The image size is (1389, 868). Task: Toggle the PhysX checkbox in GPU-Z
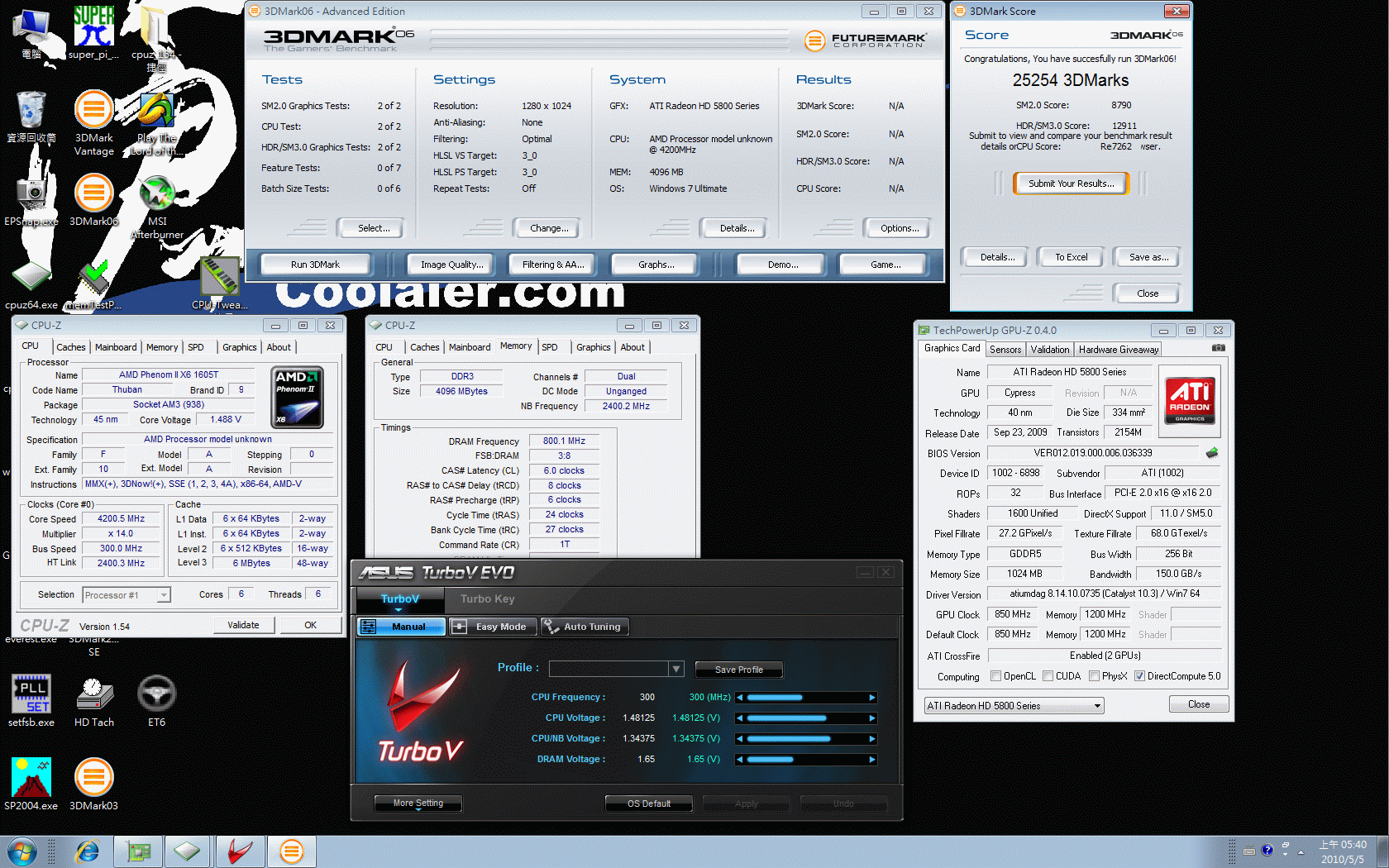tap(1094, 676)
